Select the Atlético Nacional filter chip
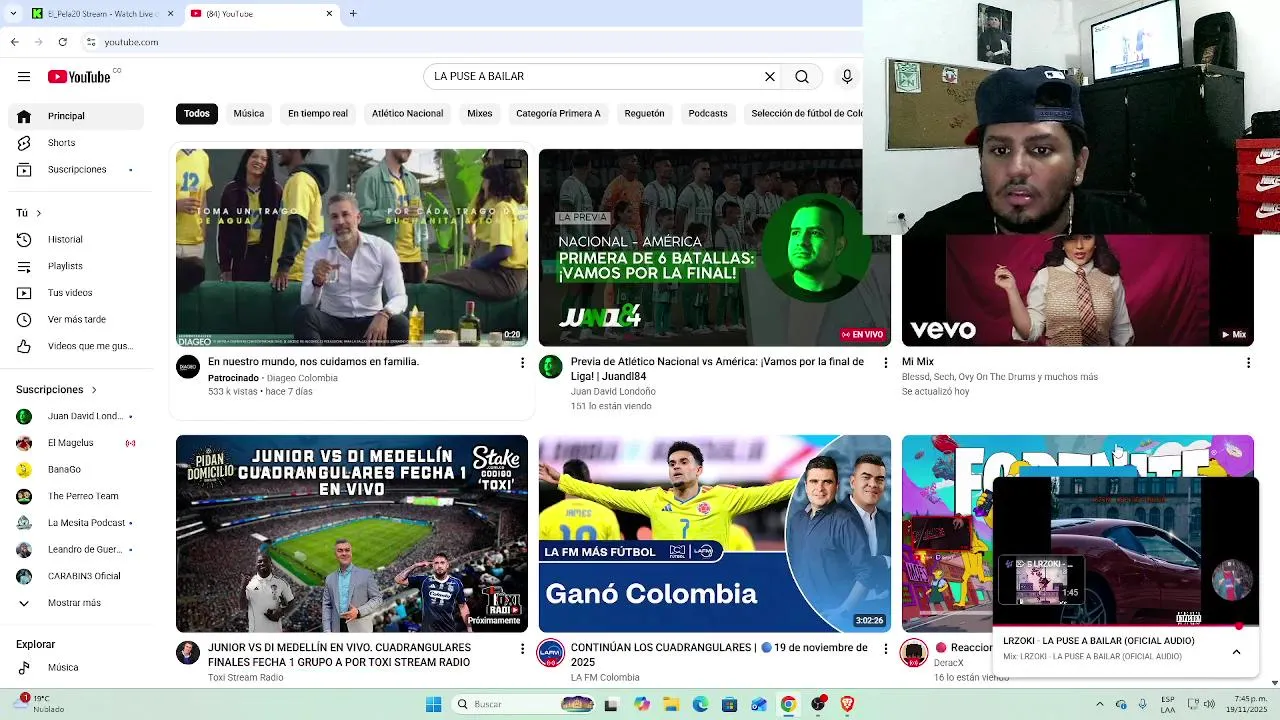The width and height of the screenshot is (1280, 720). (x=407, y=113)
